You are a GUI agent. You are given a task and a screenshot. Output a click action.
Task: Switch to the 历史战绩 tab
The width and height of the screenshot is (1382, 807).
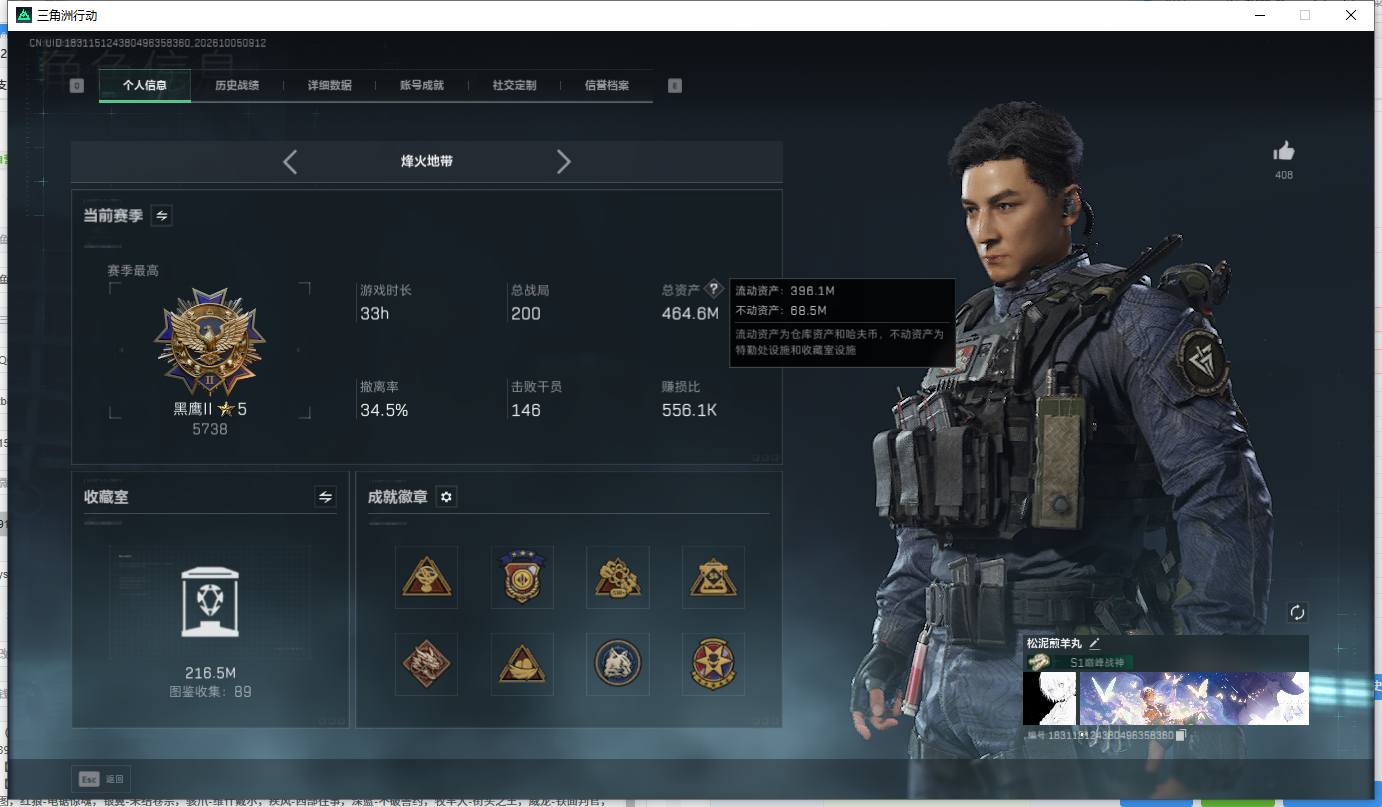click(x=237, y=85)
